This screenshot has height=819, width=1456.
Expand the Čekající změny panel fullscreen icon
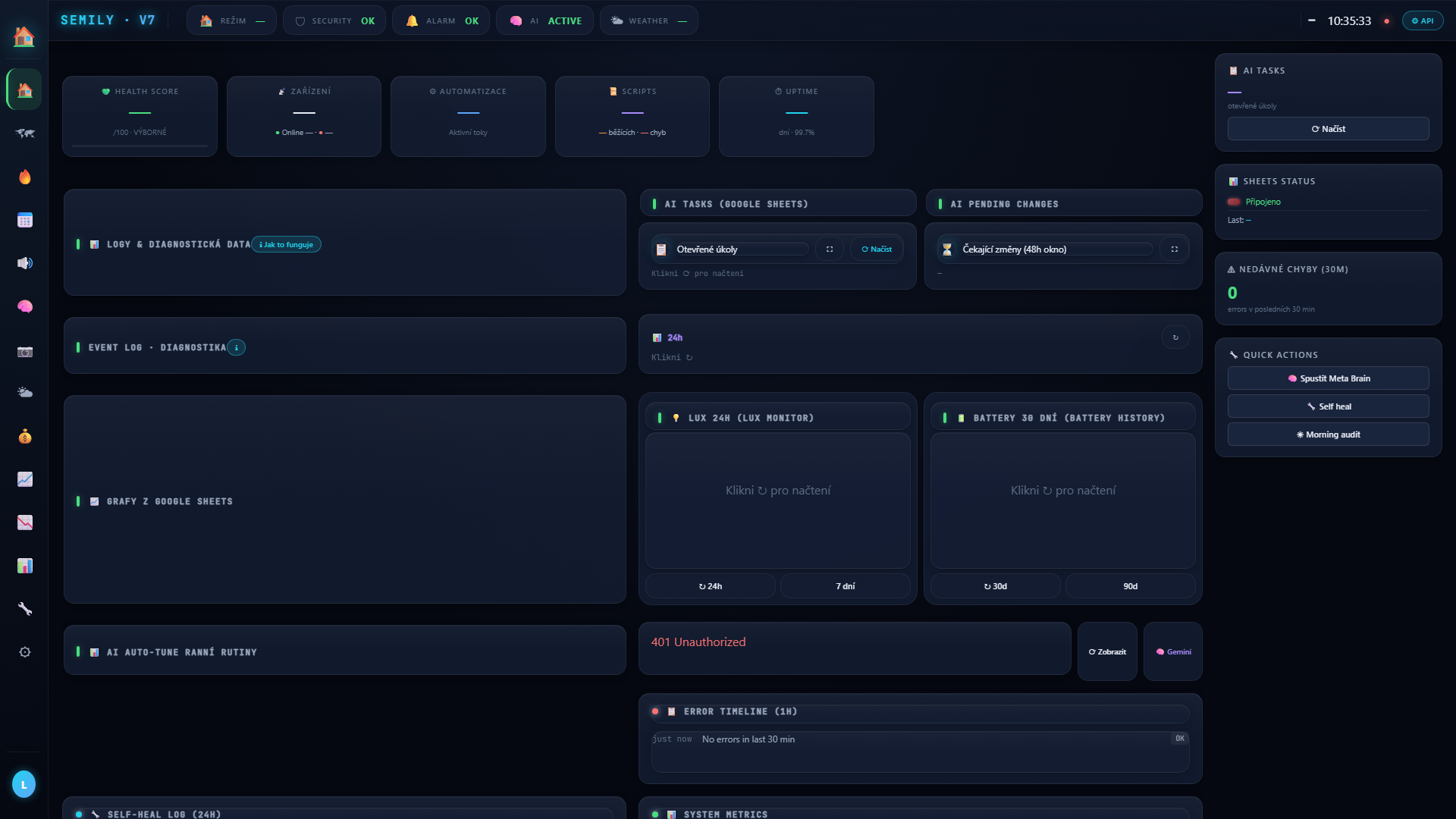tap(1174, 249)
